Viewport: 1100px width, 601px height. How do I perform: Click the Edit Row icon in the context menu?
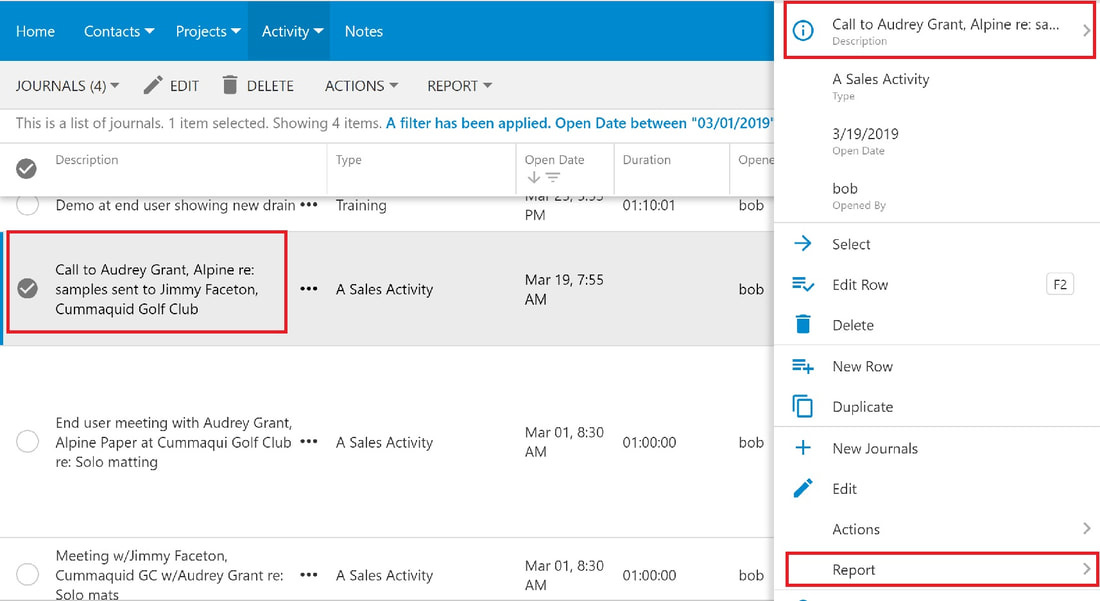803,284
